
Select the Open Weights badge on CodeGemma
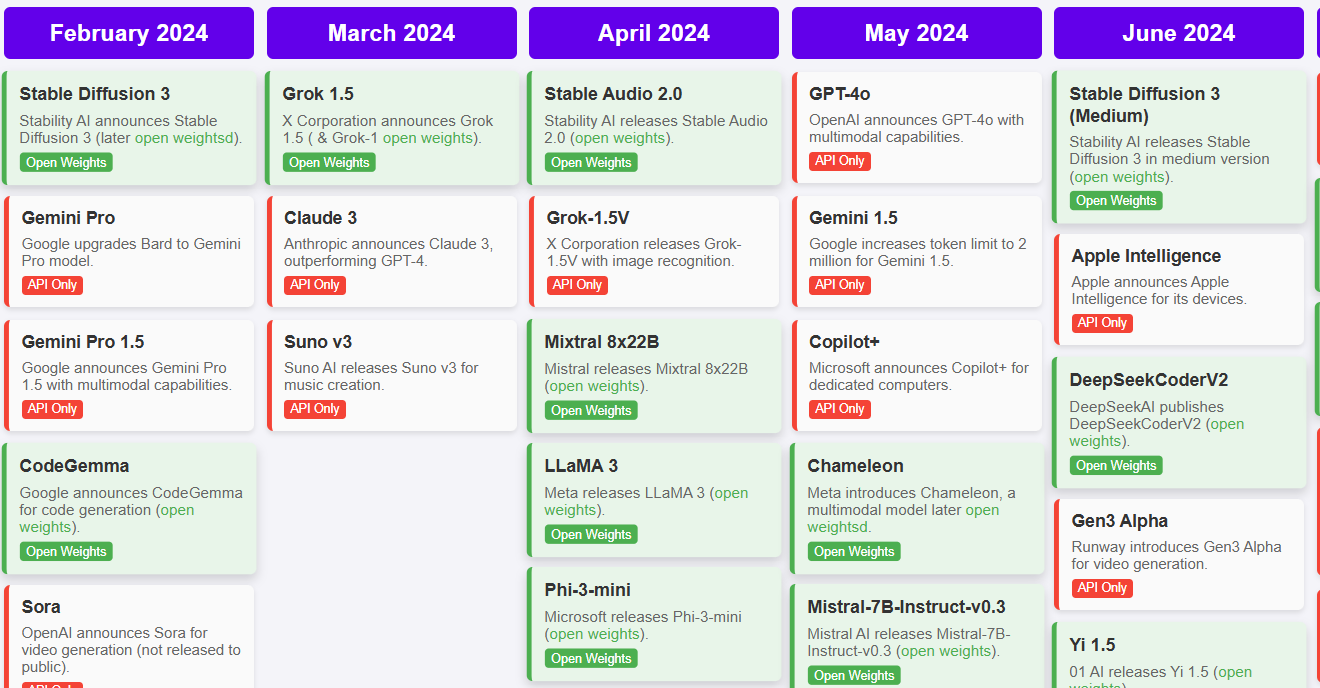(66, 551)
